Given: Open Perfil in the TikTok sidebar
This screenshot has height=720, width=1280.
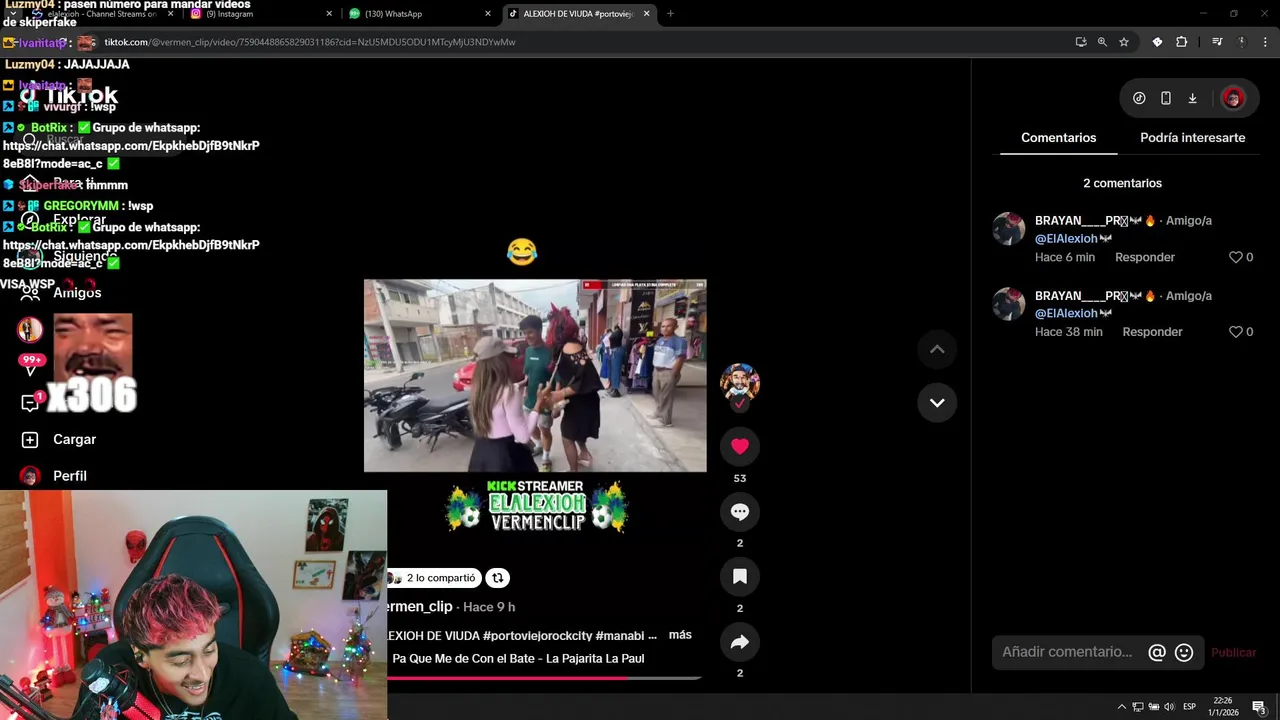Looking at the screenshot, I should [x=55, y=476].
